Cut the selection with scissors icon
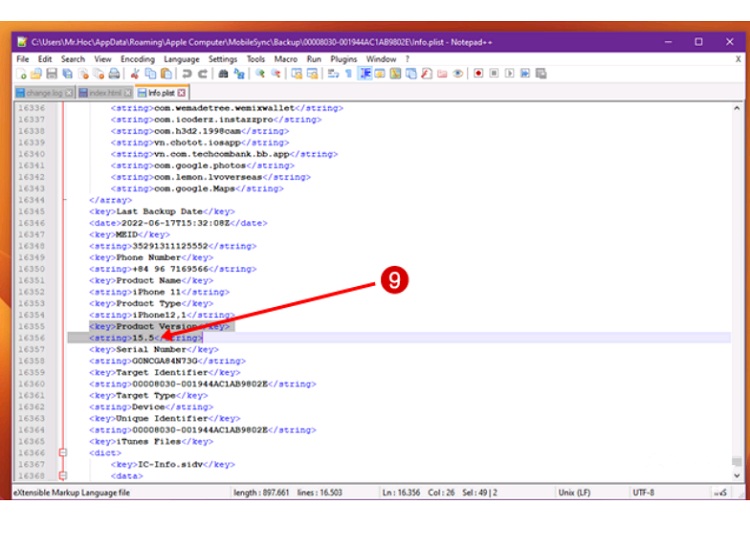Viewport: 750px width, 549px height. click(134, 74)
